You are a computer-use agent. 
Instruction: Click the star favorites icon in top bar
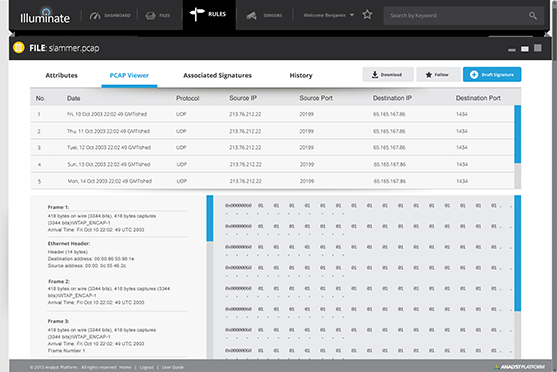[x=367, y=15]
